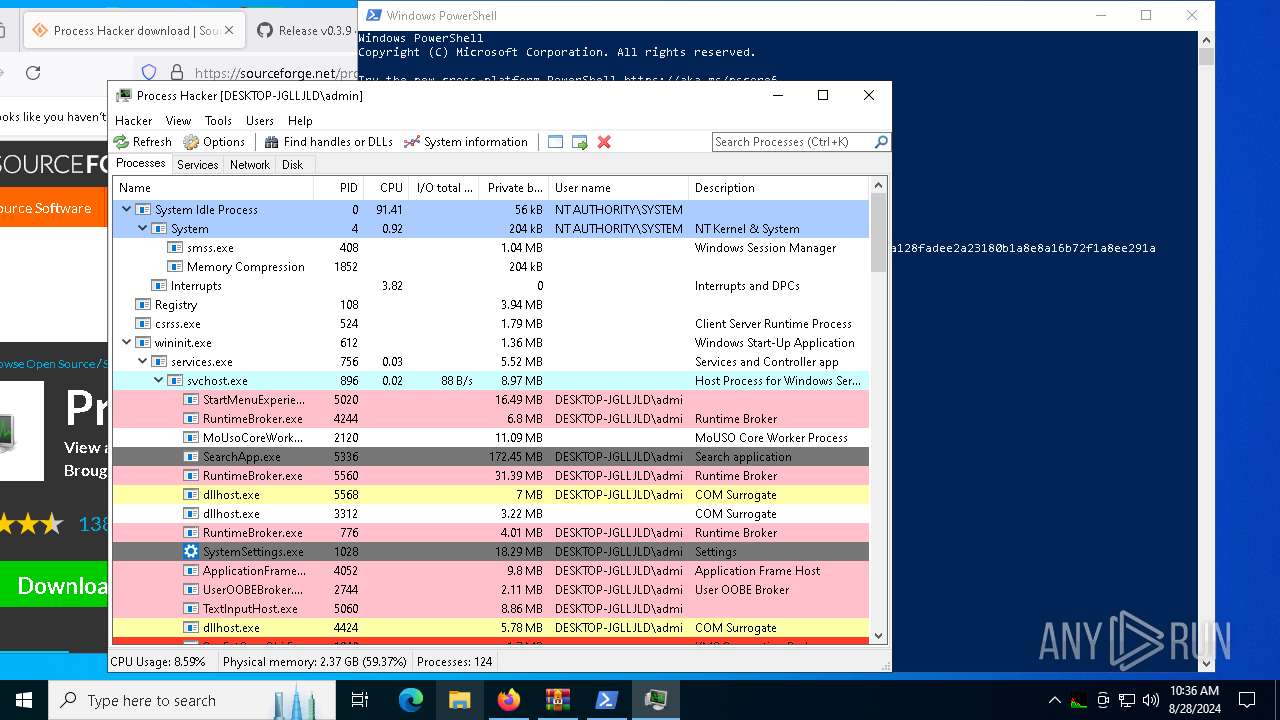This screenshot has height=720, width=1280.
Task: Click the process list vertical scrollbar
Action: point(878,233)
